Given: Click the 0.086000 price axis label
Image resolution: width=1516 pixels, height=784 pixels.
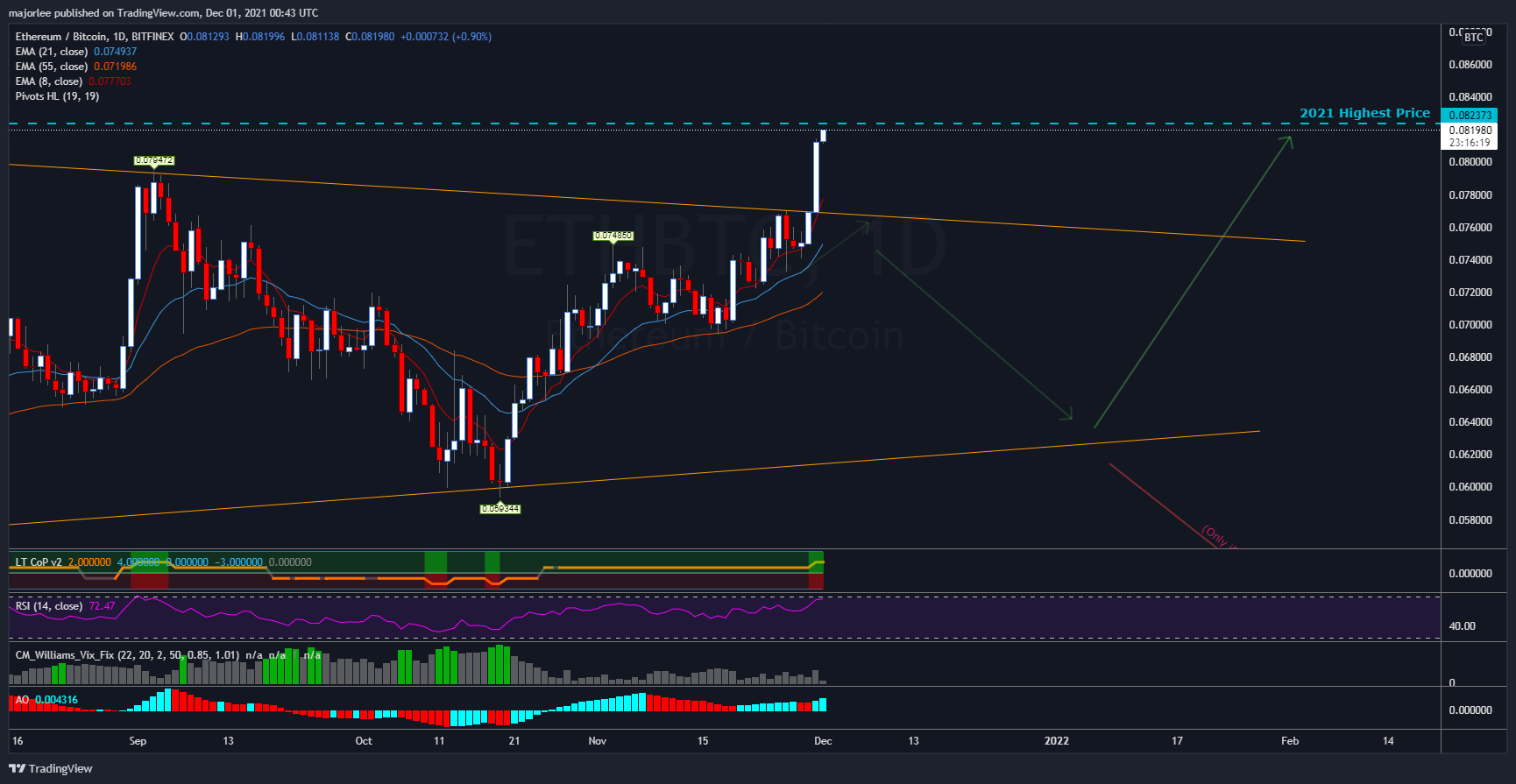Looking at the screenshot, I should (1470, 65).
